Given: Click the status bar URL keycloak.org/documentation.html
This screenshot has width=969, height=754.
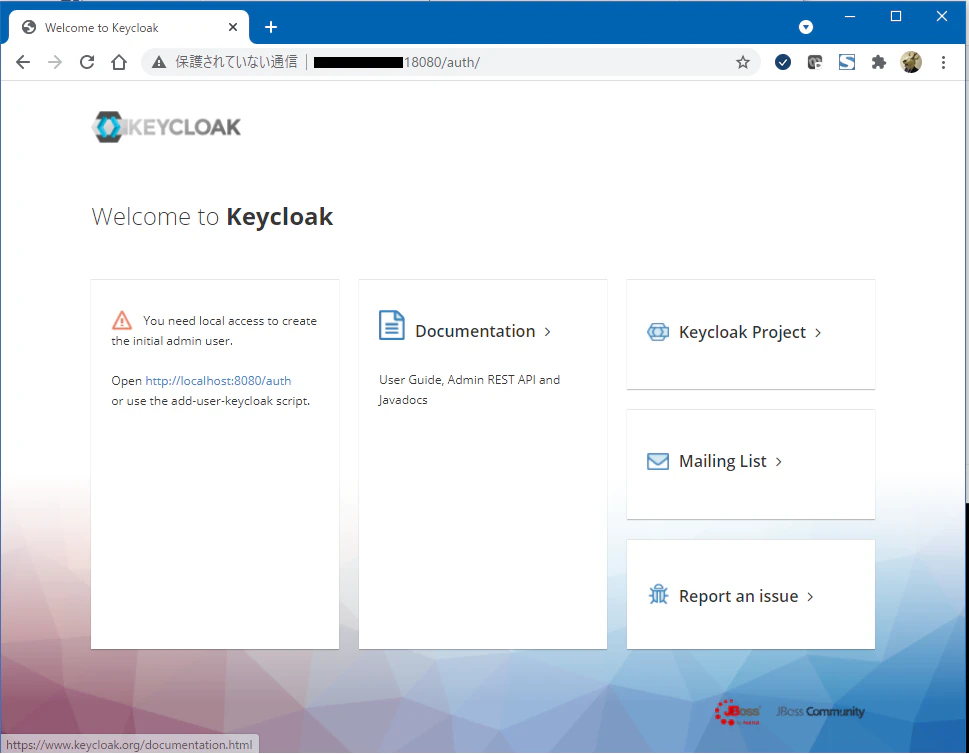Looking at the screenshot, I should click(x=129, y=745).
